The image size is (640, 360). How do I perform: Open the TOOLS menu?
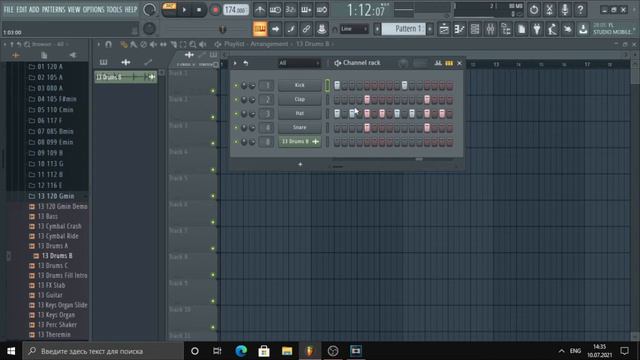tap(114, 9)
